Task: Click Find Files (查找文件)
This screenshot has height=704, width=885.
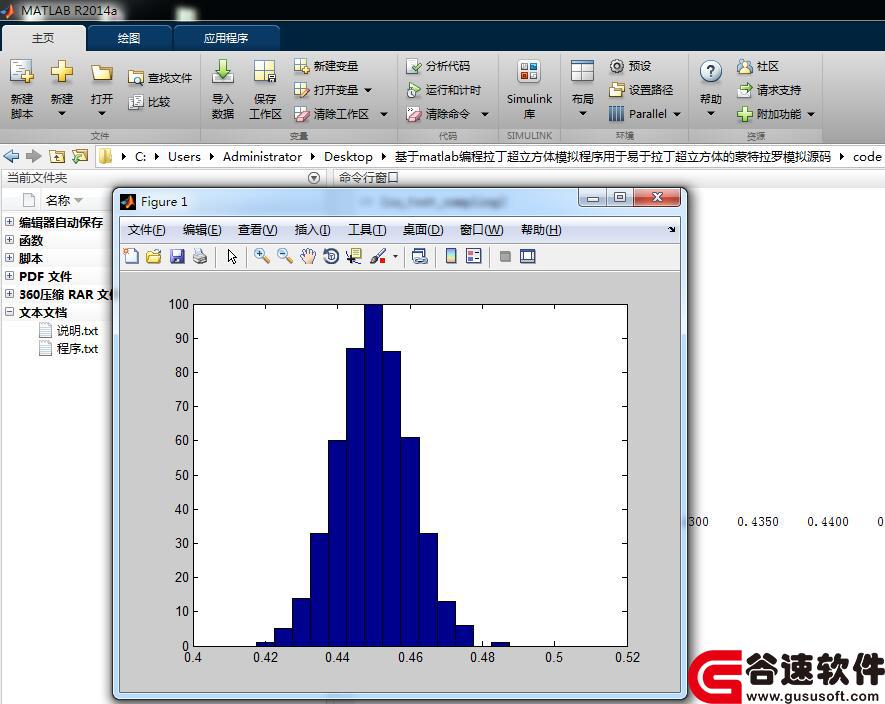Action: point(160,78)
